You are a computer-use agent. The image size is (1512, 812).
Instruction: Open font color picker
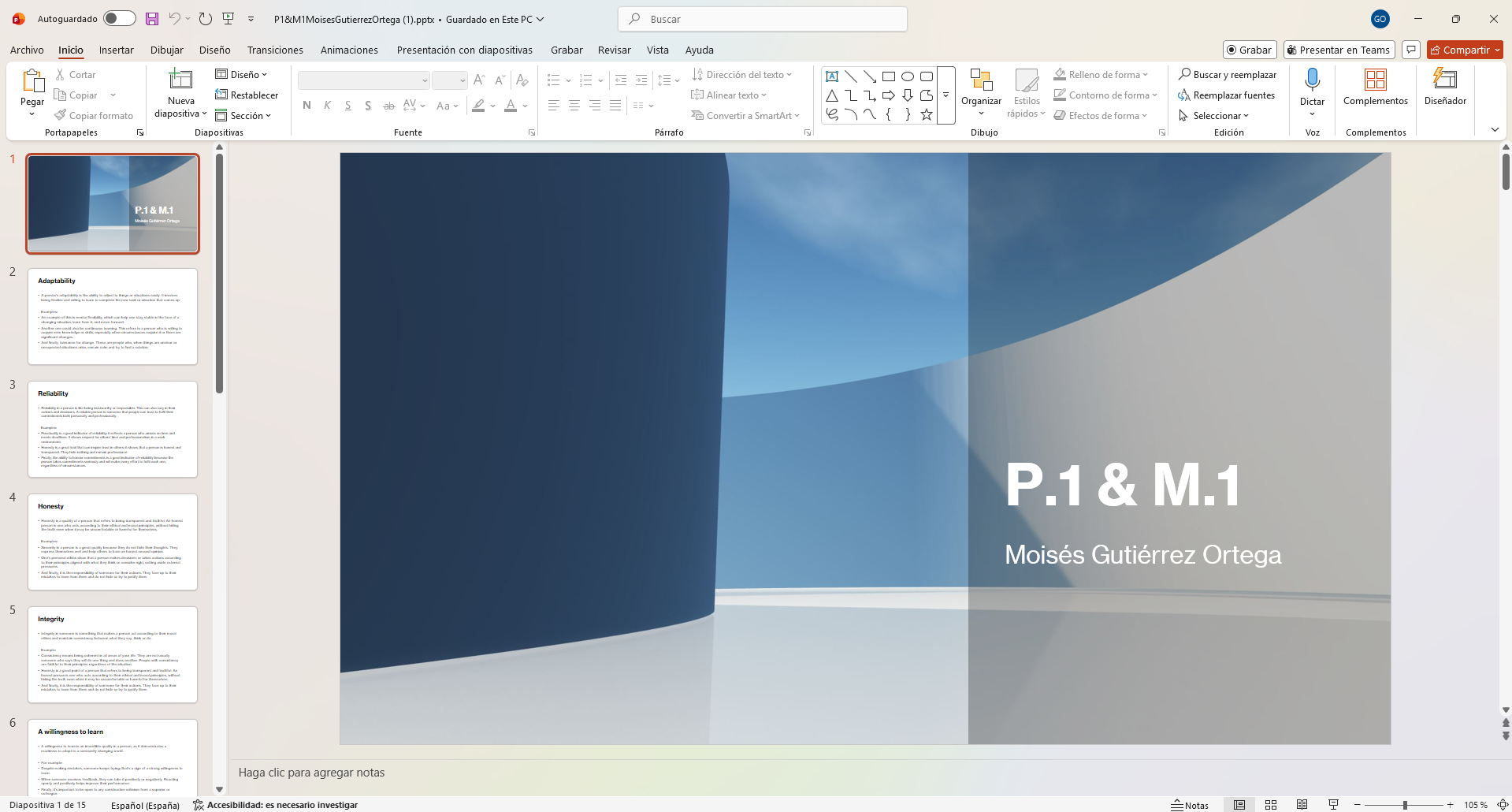[511, 106]
